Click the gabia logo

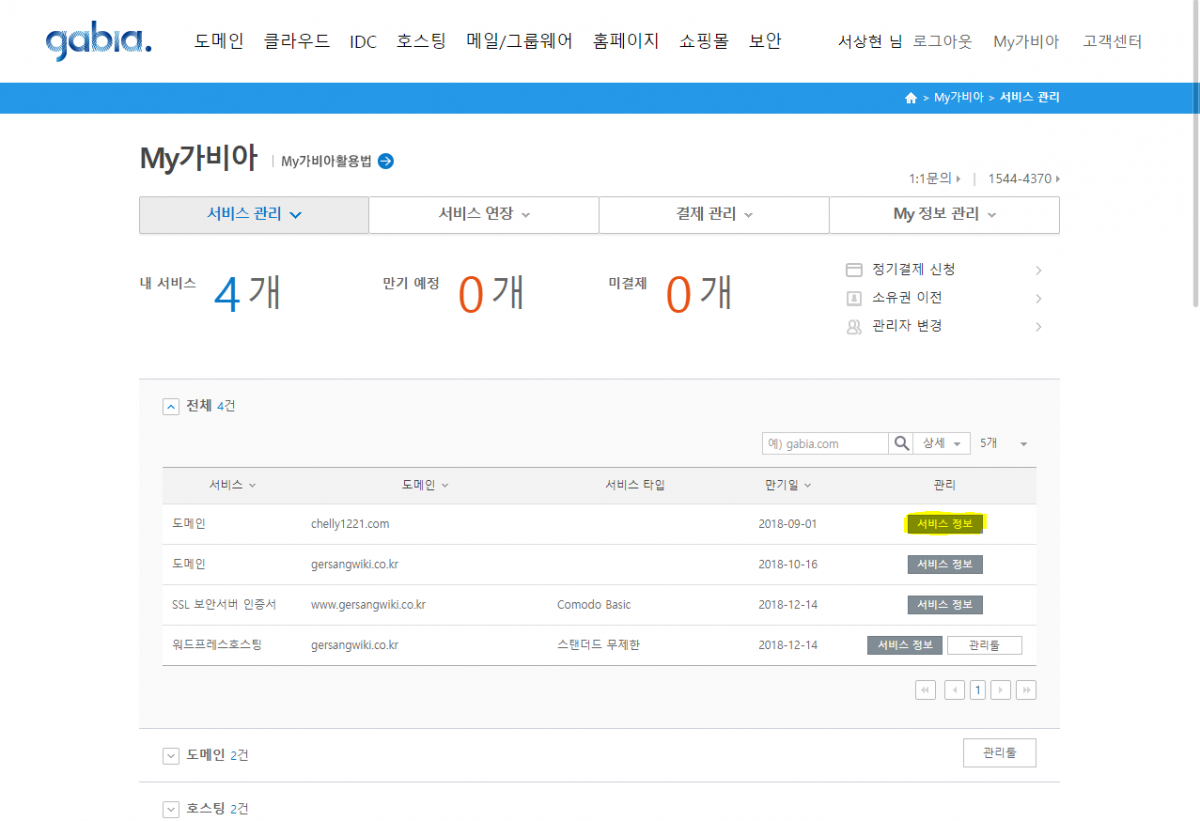click(x=98, y=42)
